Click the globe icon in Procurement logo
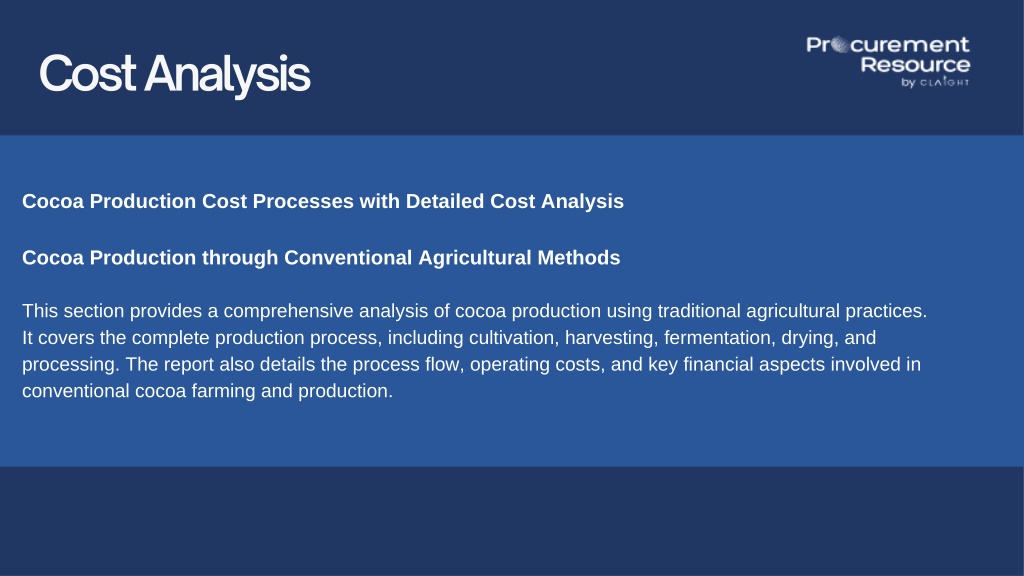 (x=840, y=45)
